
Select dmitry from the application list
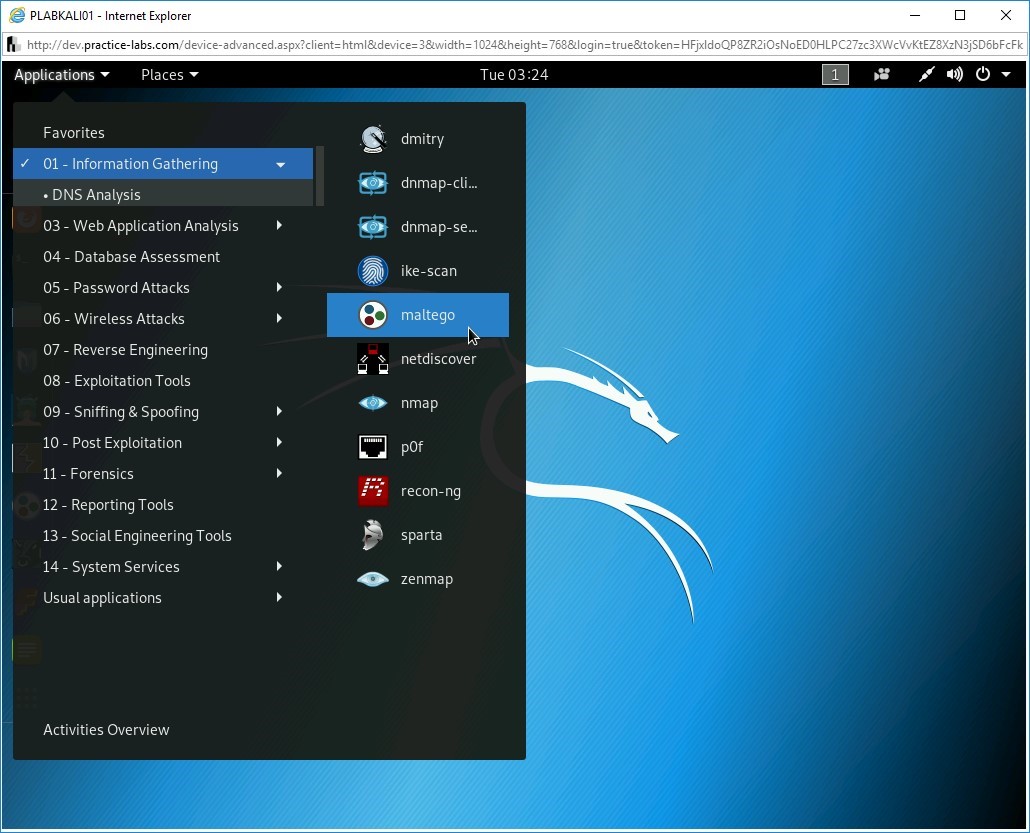(x=422, y=139)
